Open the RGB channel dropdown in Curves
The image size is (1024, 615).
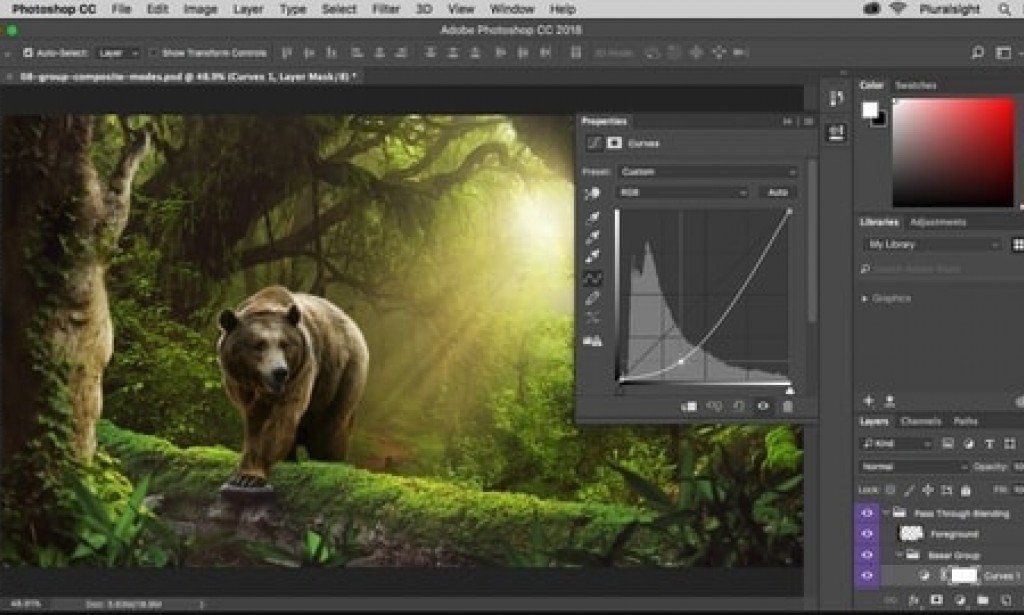pyautogui.click(x=683, y=192)
